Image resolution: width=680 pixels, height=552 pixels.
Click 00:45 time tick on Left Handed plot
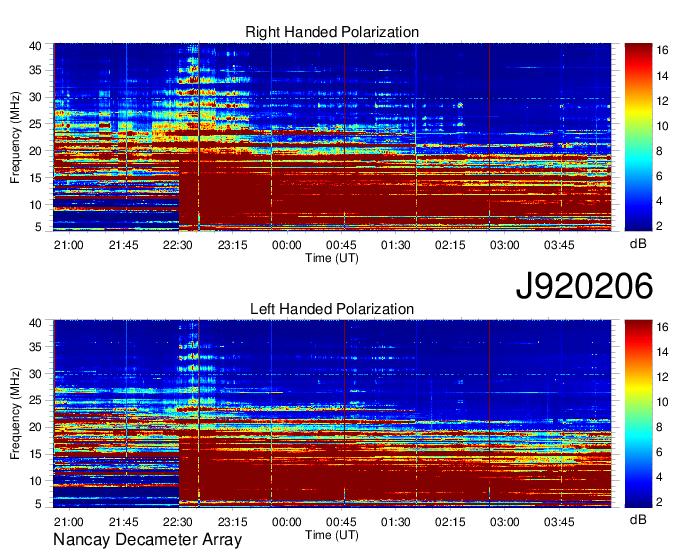coord(341,522)
